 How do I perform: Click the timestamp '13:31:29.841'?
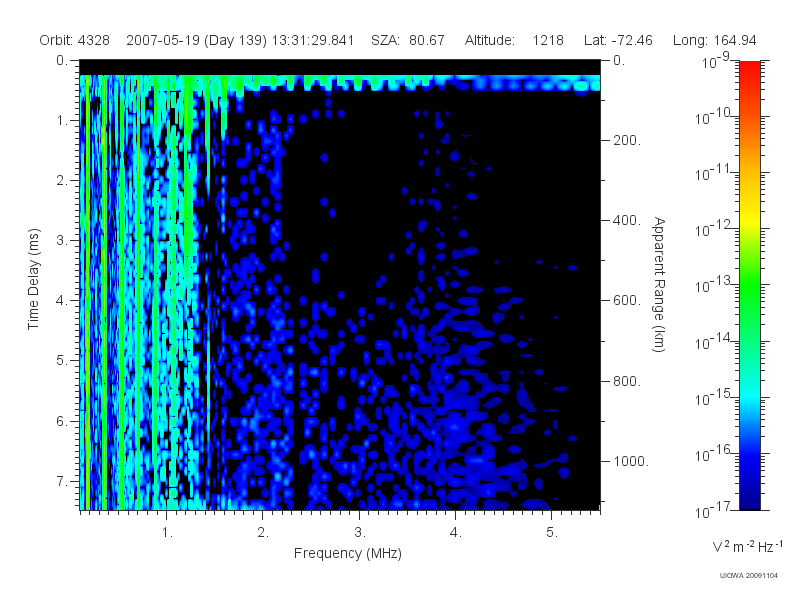click(x=313, y=40)
